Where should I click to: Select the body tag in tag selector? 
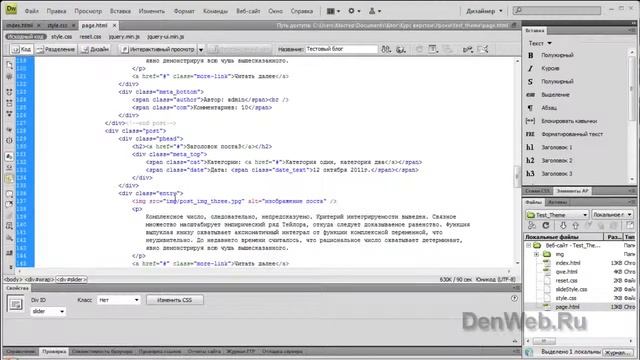[13, 280]
